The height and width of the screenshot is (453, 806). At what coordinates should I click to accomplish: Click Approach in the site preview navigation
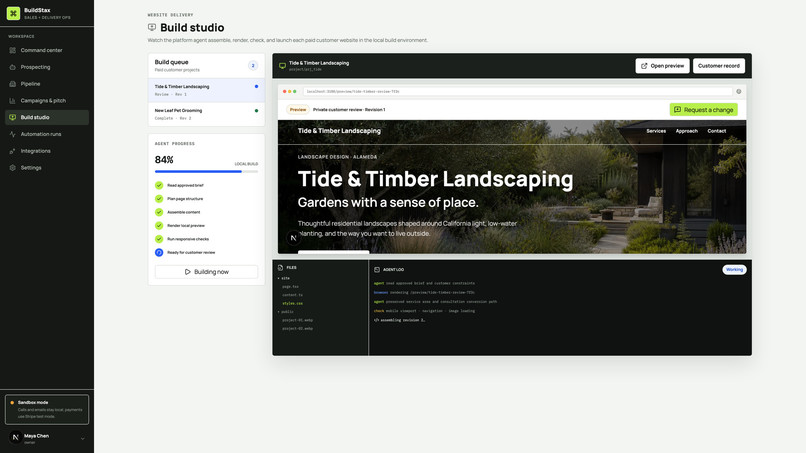tap(686, 131)
